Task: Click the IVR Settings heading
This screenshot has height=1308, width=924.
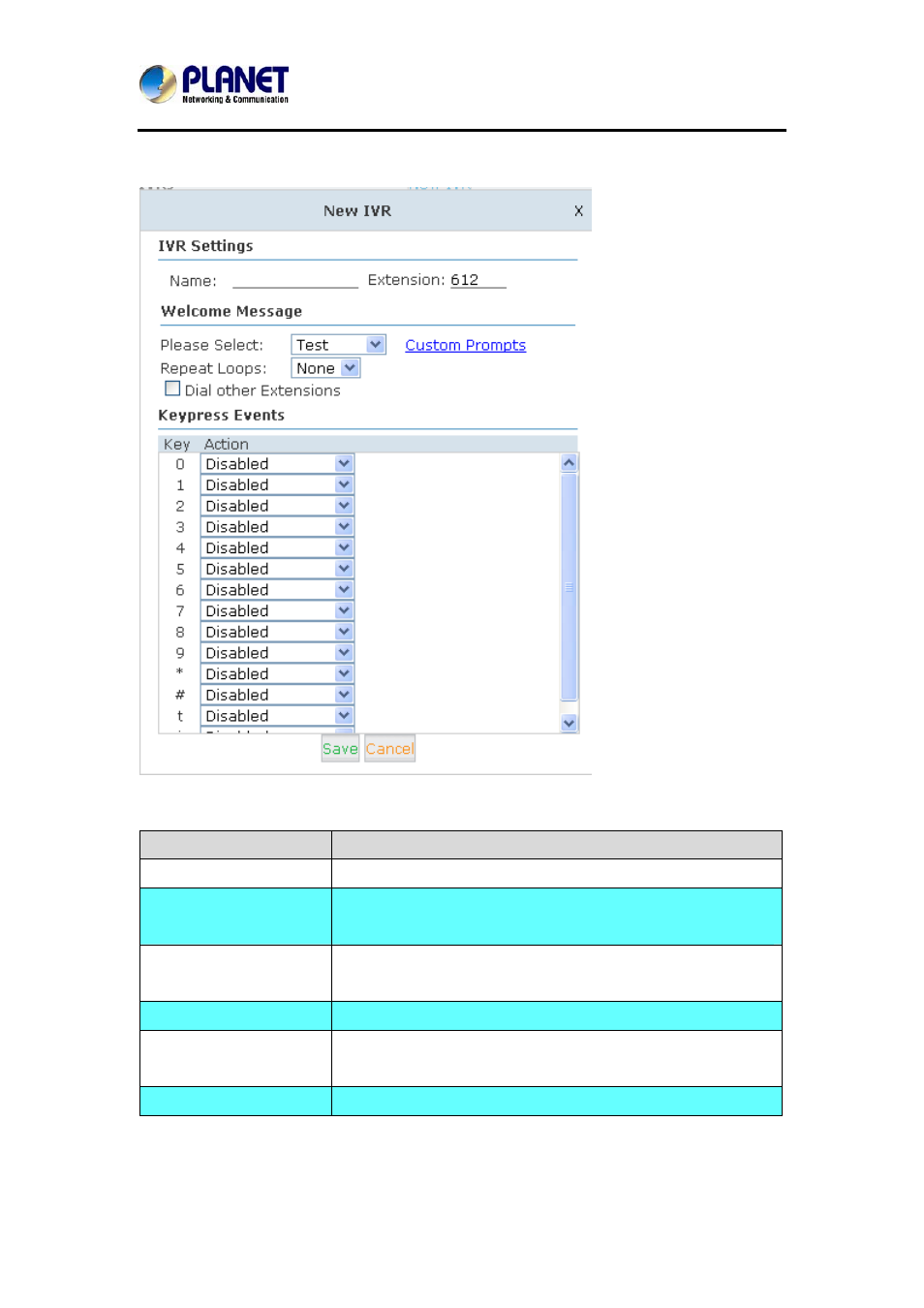Action: pyautogui.click(x=205, y=246)
